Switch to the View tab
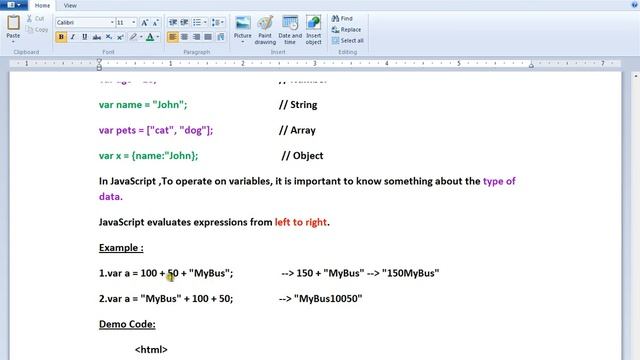This screenshot has width=640, height=360. [70, 5]
